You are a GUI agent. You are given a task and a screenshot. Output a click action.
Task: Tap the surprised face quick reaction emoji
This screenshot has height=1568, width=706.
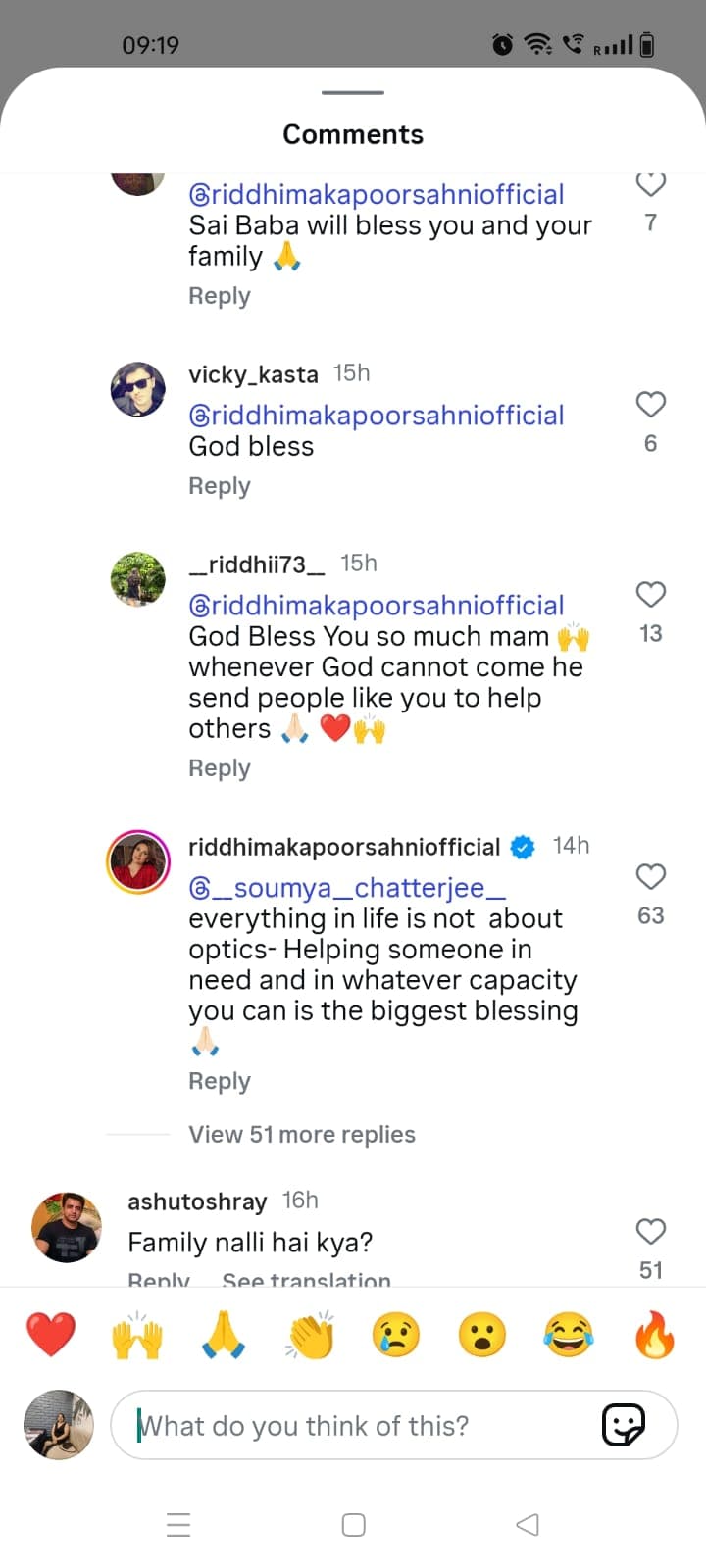point(482,1335)
